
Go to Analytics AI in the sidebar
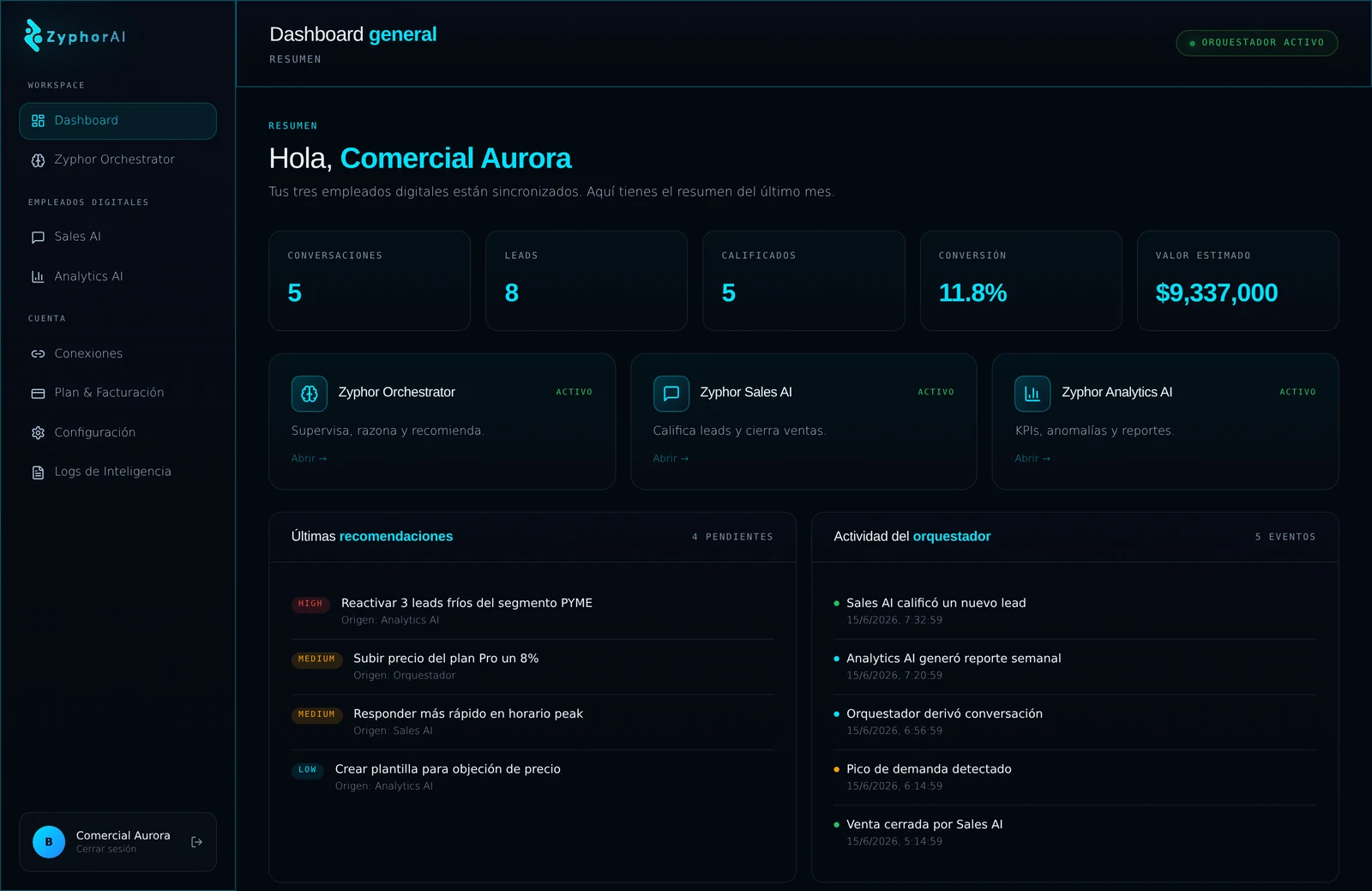tap(117, 276)
